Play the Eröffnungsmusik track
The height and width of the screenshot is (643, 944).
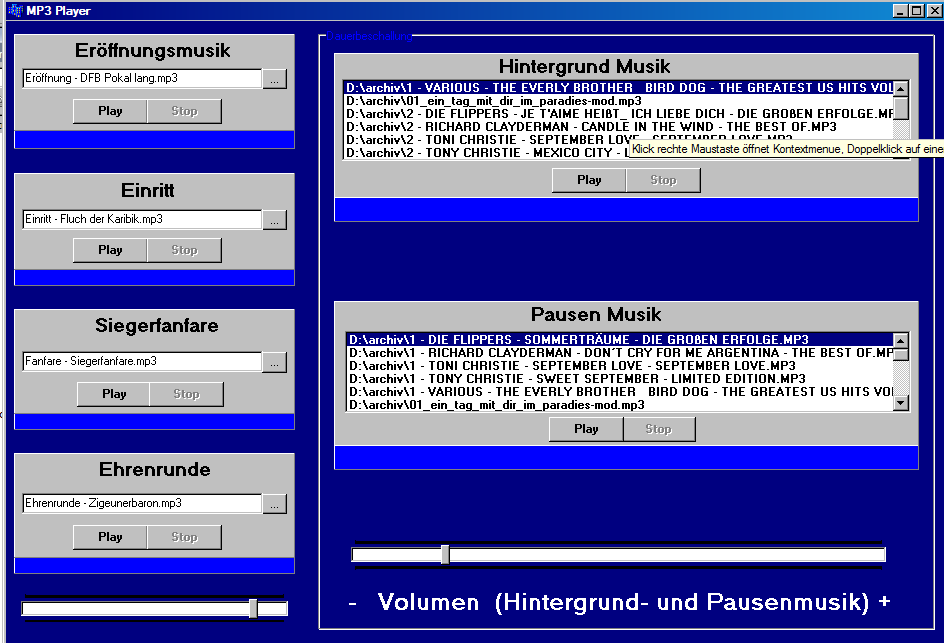(110, 111)
